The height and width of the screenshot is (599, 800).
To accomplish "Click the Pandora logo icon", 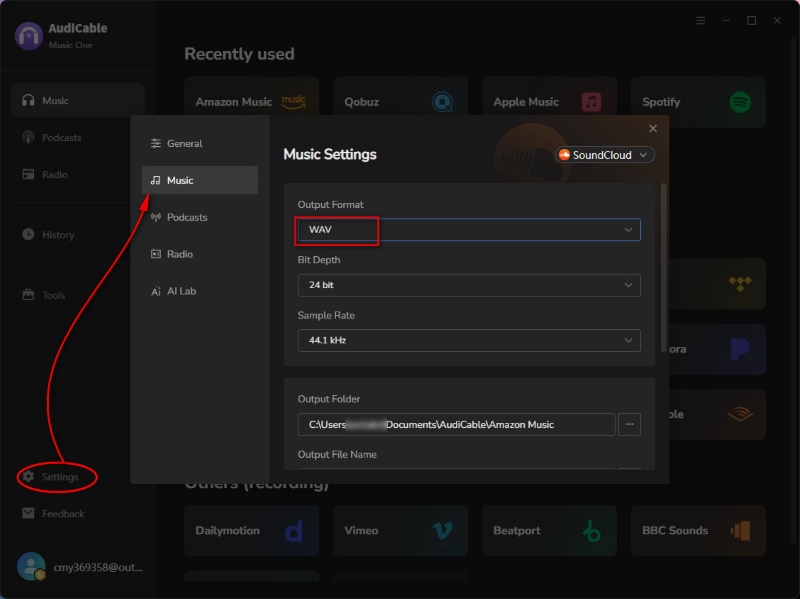I will 740,349.
